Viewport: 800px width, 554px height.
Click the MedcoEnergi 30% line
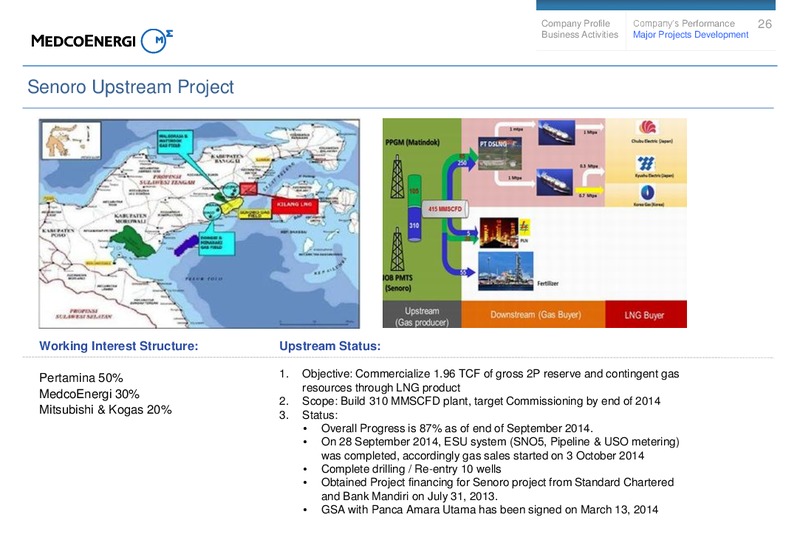tap(89, 394)
